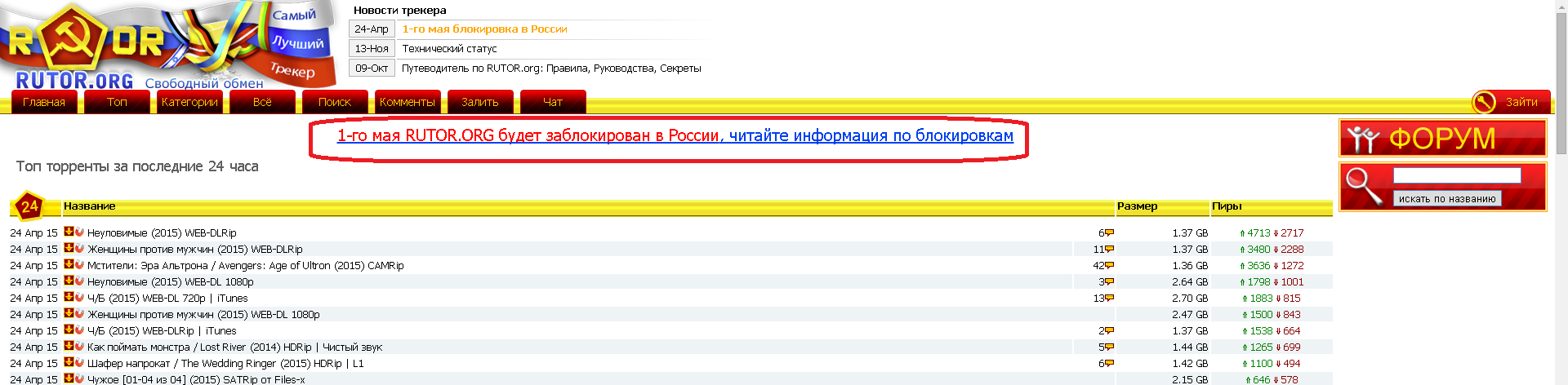Click the magnifying glass search icon

pyautogui.click(x=1365, y=186)
